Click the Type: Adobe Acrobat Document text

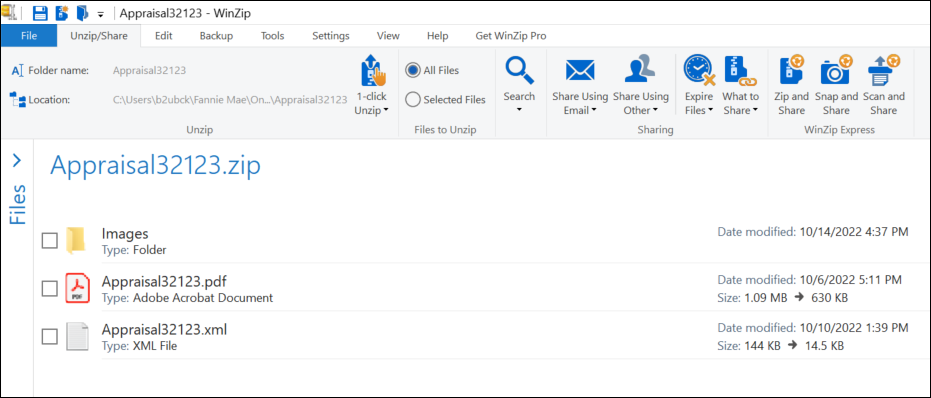click(x=187, y=298)
